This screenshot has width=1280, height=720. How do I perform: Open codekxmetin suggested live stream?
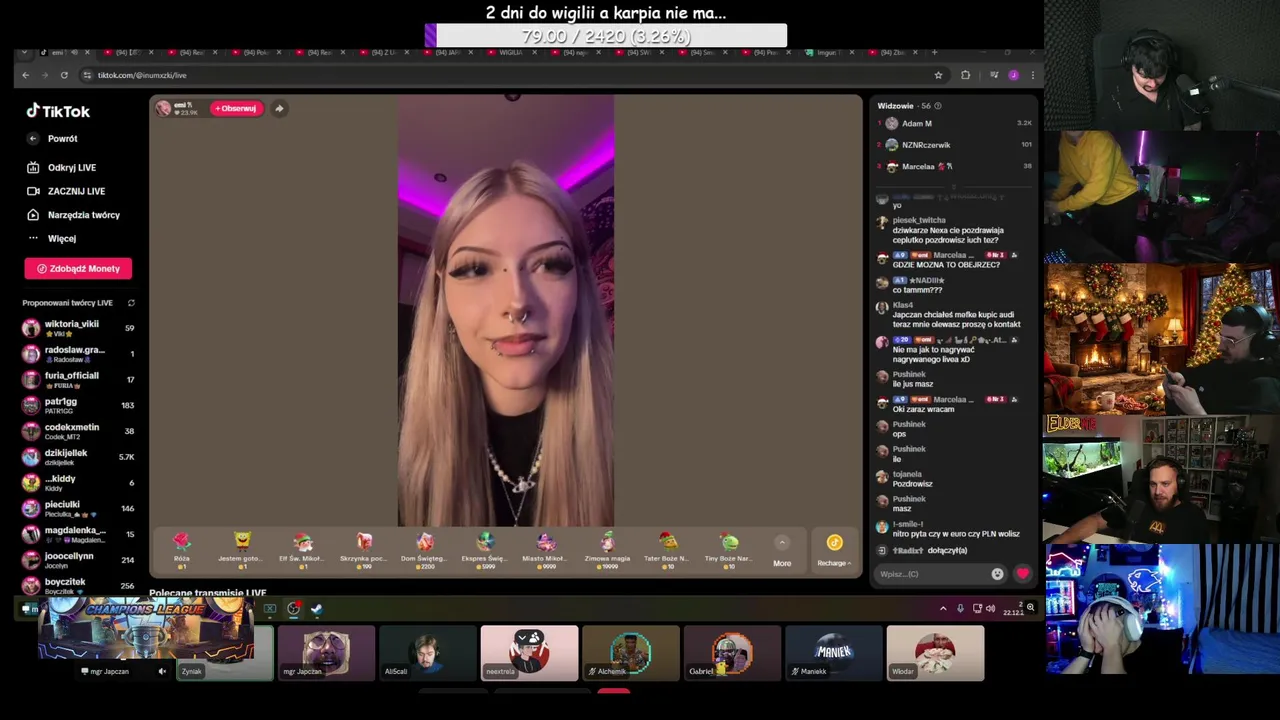[x=78, y=431]
